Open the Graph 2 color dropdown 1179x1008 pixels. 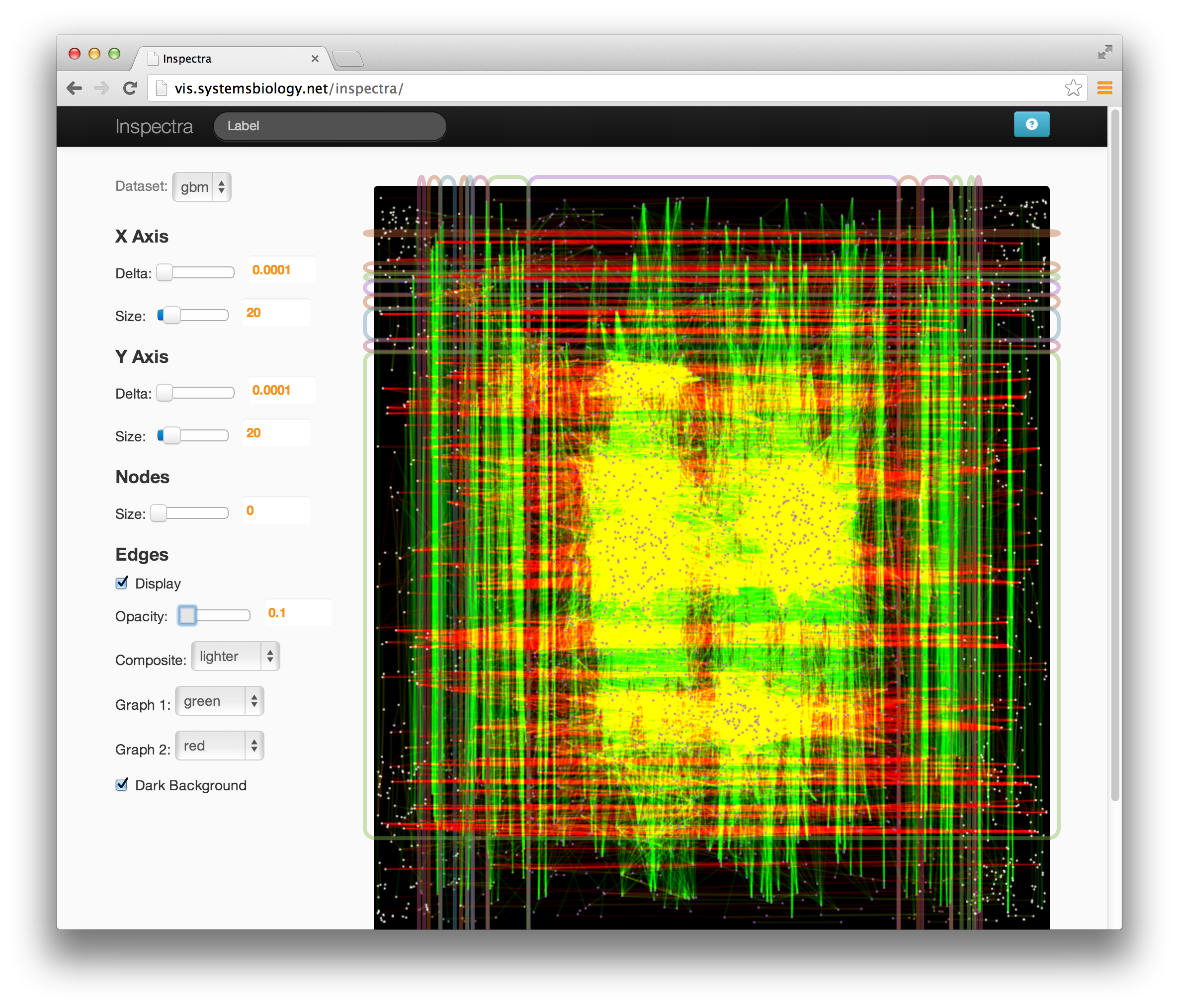(219, 746)
